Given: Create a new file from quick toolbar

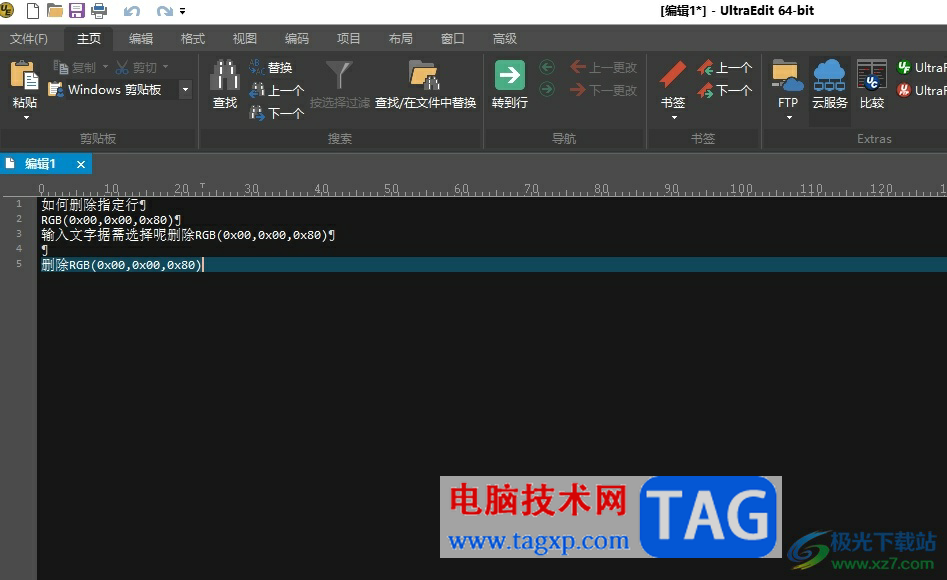Looking at the screenshot, I should point(33,10).
